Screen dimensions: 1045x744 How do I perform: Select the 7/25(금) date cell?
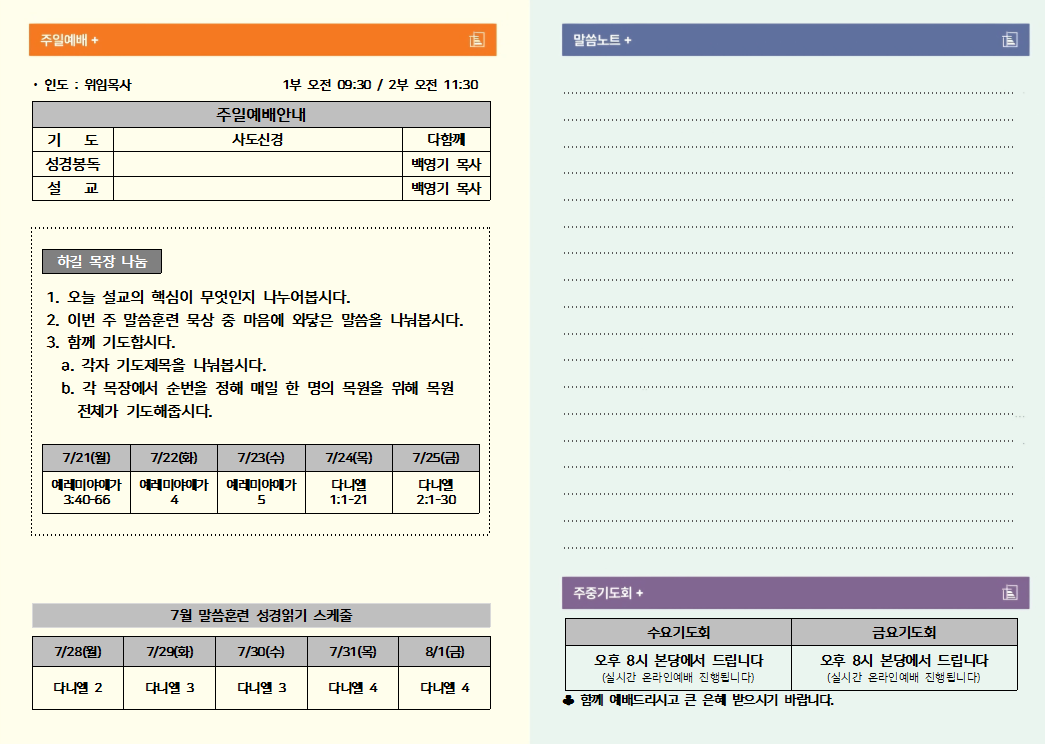tap(436, 458)
